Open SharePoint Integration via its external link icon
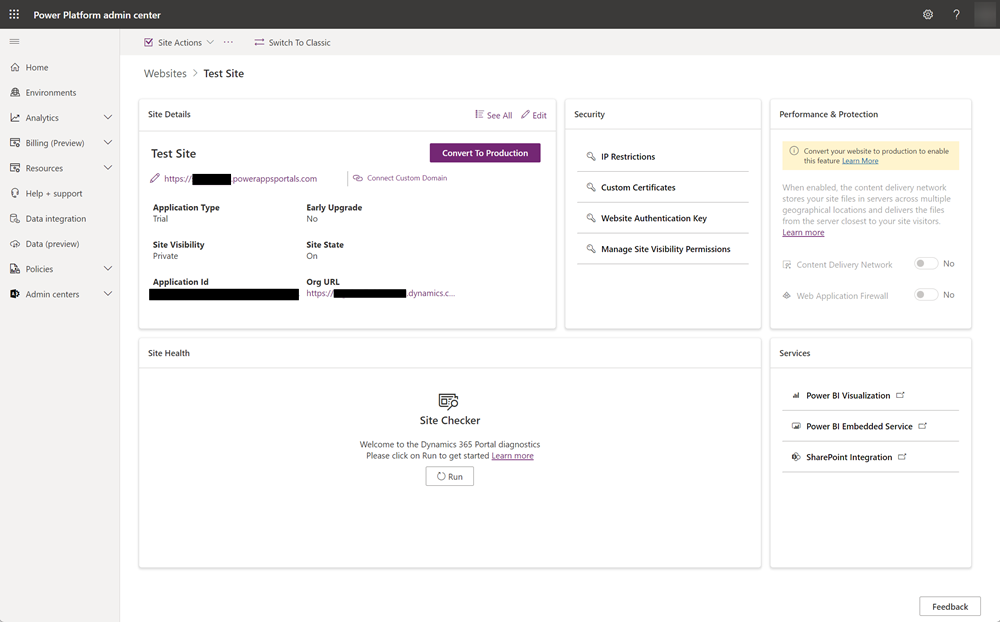1000x622 pixels. pos(901,456)
